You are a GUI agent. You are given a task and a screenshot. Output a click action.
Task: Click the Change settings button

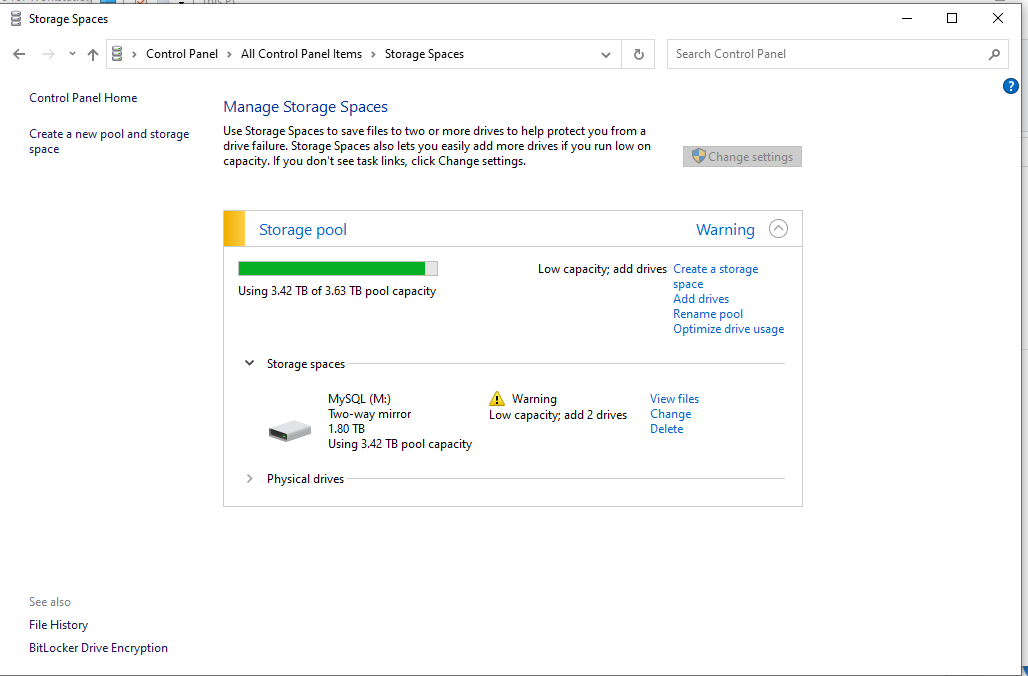point(742,157)
